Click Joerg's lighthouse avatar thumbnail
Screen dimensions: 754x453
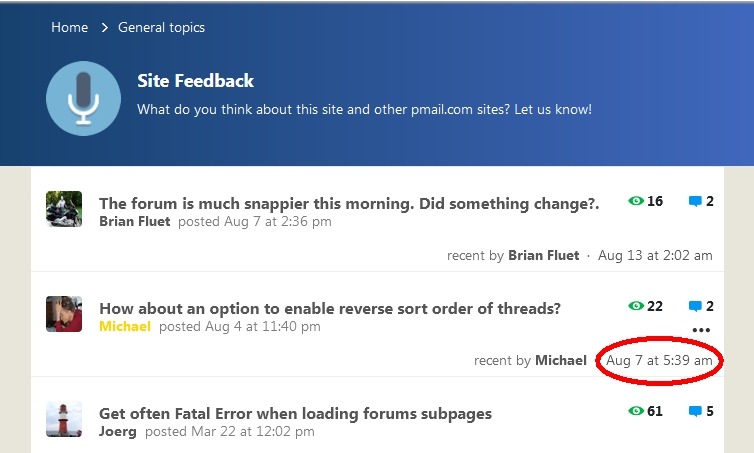coord(64,419)
